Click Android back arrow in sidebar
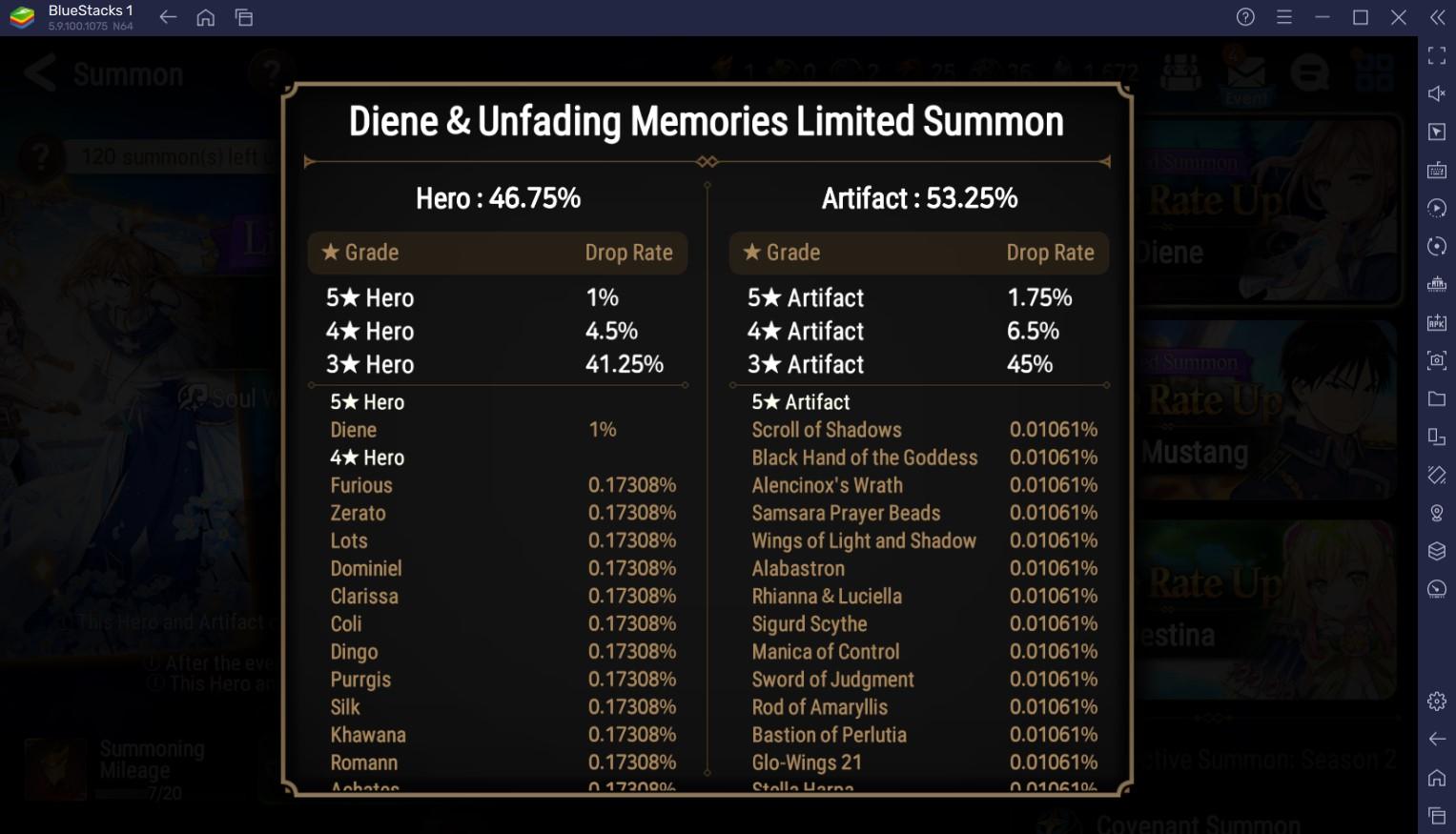Screen dimensions: 1456x834 pyautogui.click(x=1437, y=739)
